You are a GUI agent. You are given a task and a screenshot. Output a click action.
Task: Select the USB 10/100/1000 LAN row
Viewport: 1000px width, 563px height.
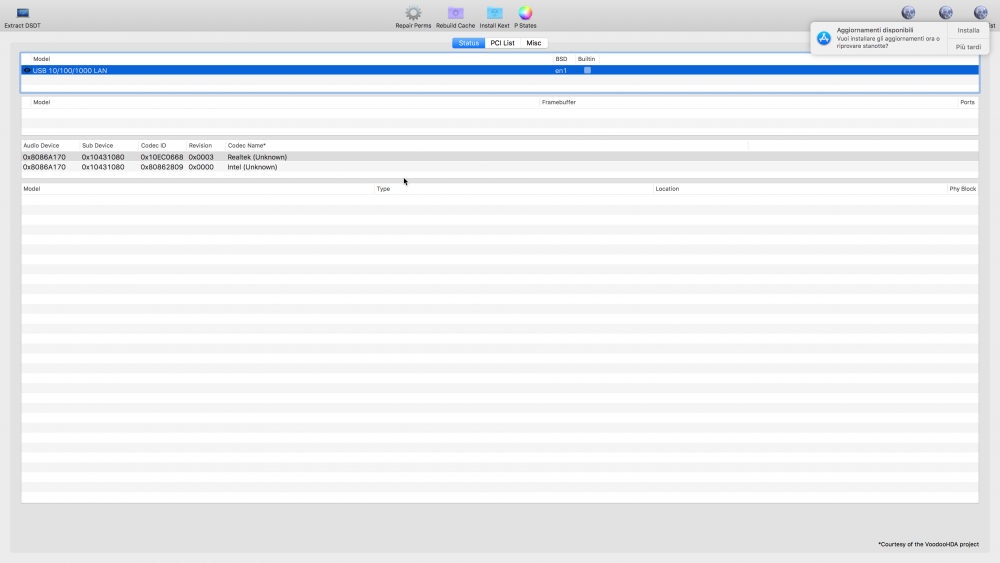coord(500,70)
